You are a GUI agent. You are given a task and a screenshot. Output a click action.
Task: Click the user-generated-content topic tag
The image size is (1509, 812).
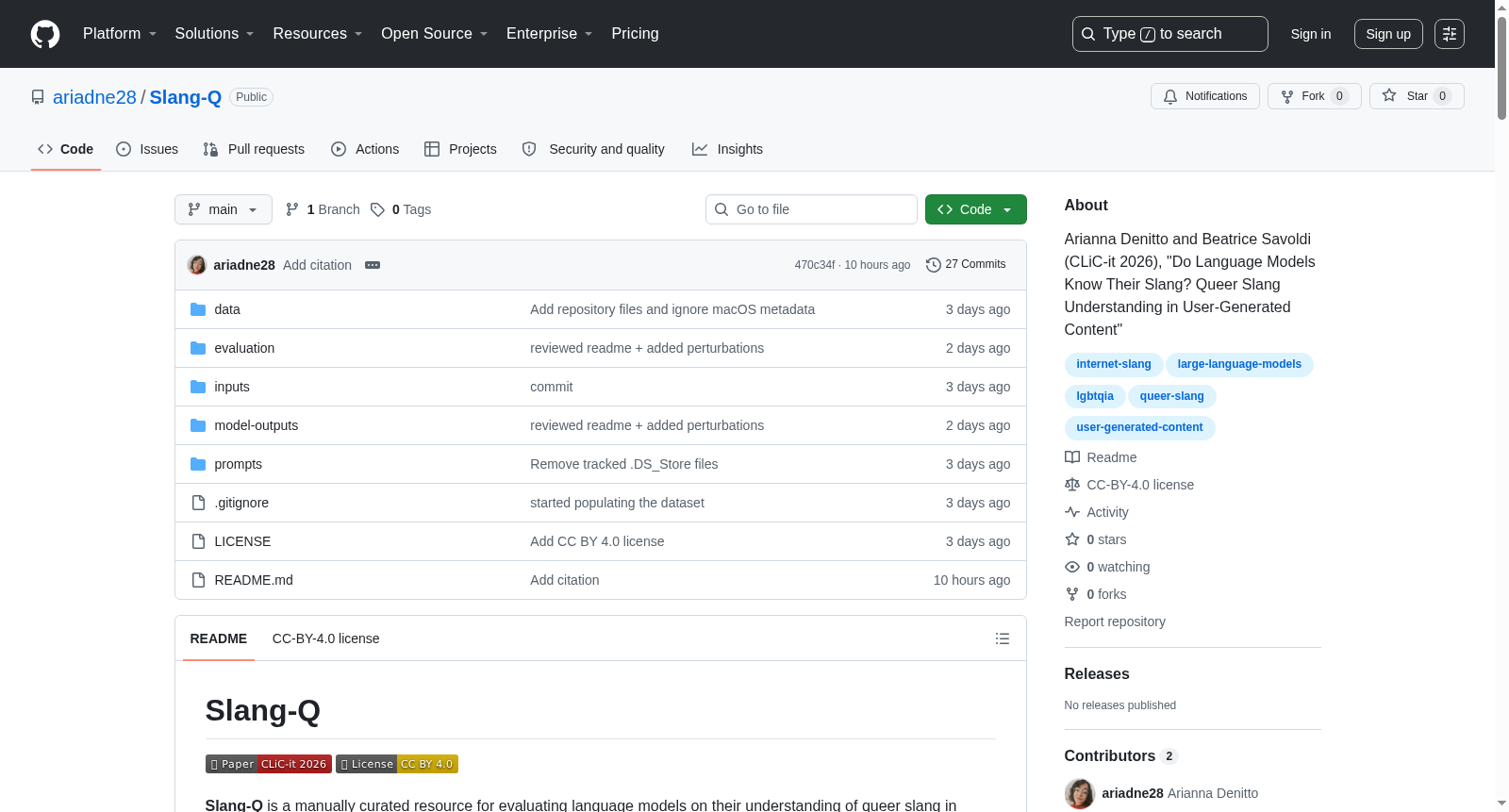point(1139,427)
